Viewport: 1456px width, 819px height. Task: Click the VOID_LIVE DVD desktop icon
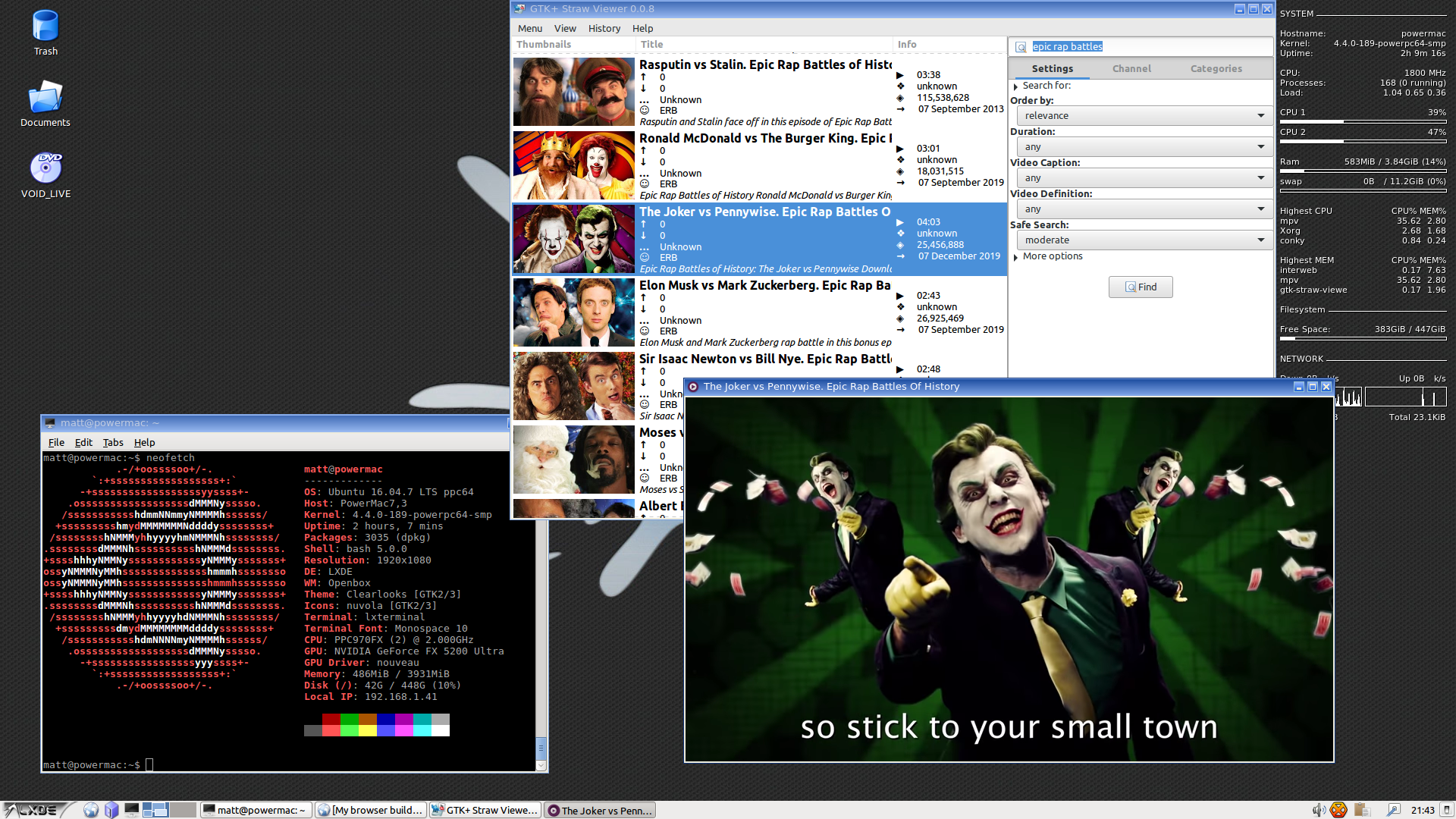pyautogui.click(x=45, y=168)
